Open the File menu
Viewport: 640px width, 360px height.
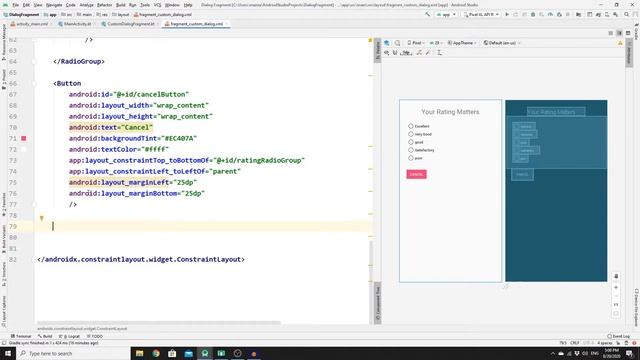[x=16, y=5]
